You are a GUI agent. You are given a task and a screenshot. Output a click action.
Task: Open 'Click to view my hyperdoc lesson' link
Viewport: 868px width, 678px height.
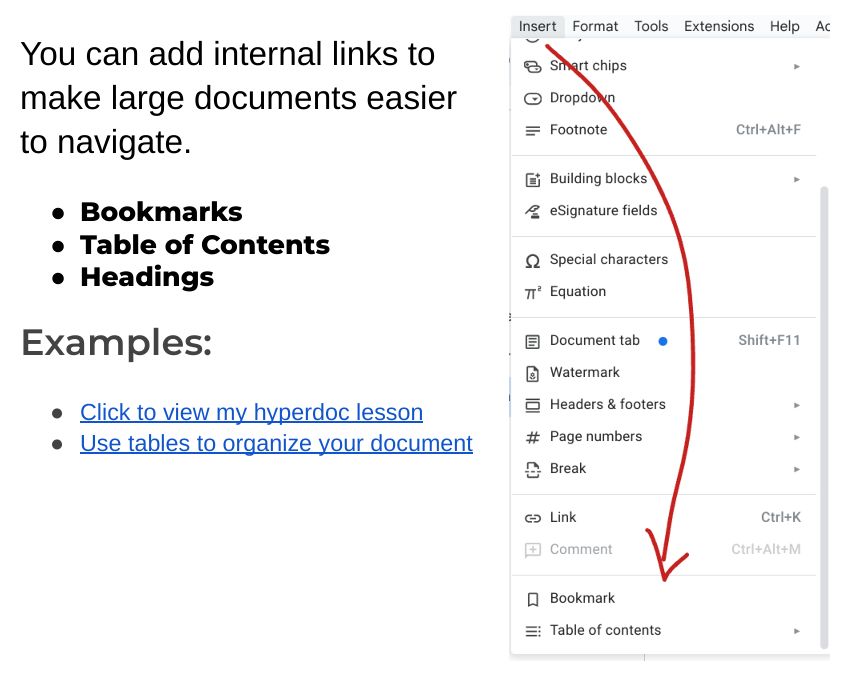[251, 412]
